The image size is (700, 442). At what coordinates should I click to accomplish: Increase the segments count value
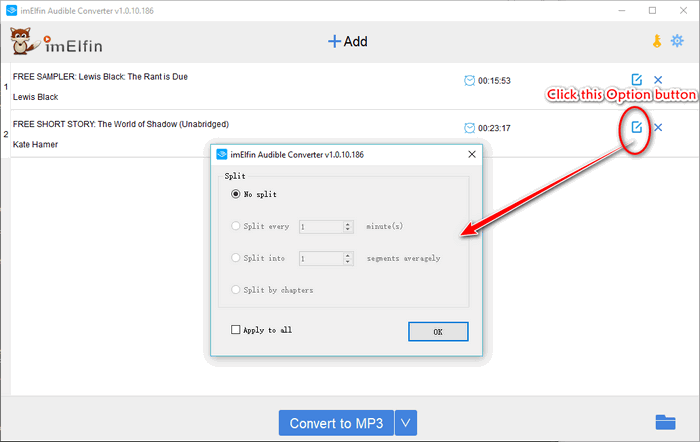point(348,255)
